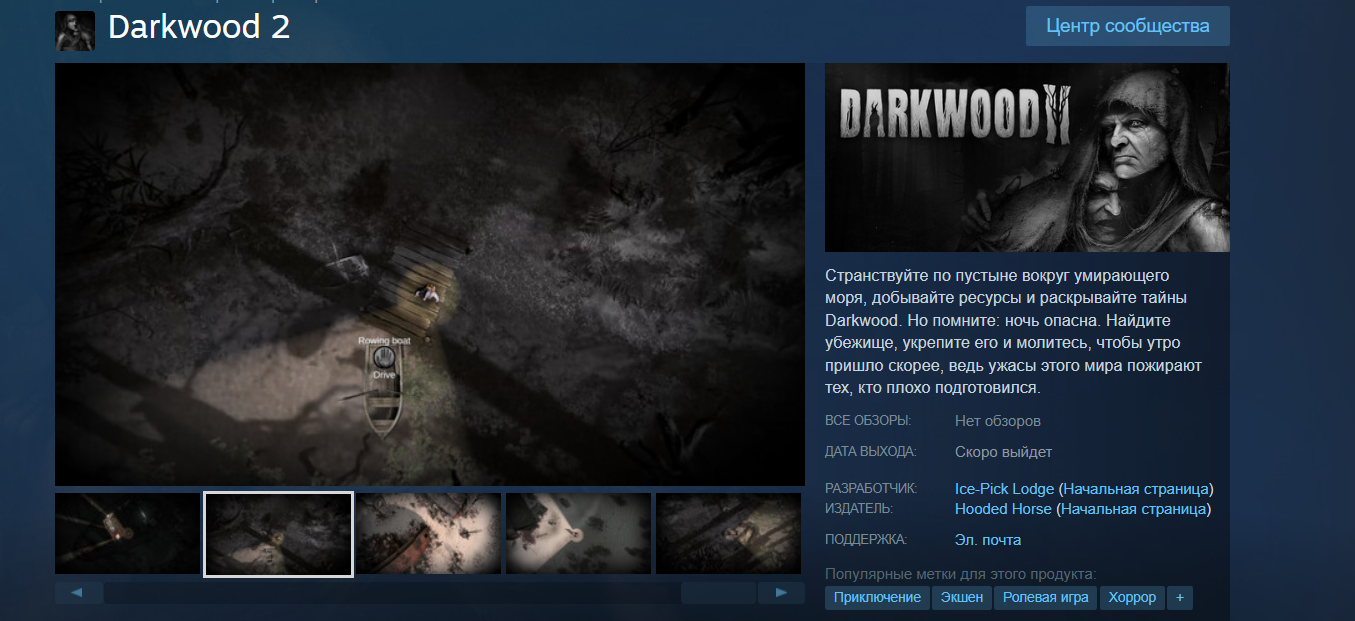The height and width of the screenshot is (621, 1355).
Task: Open the Центр сообщества button
Action: 1127,26
